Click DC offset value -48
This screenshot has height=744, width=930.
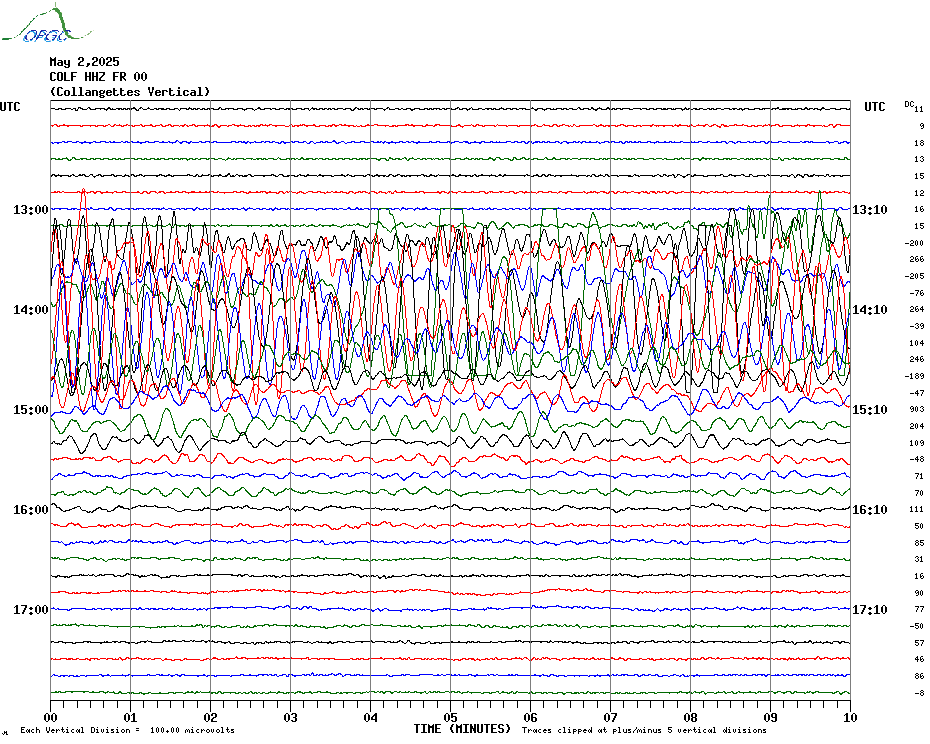(x=917, y=459)
